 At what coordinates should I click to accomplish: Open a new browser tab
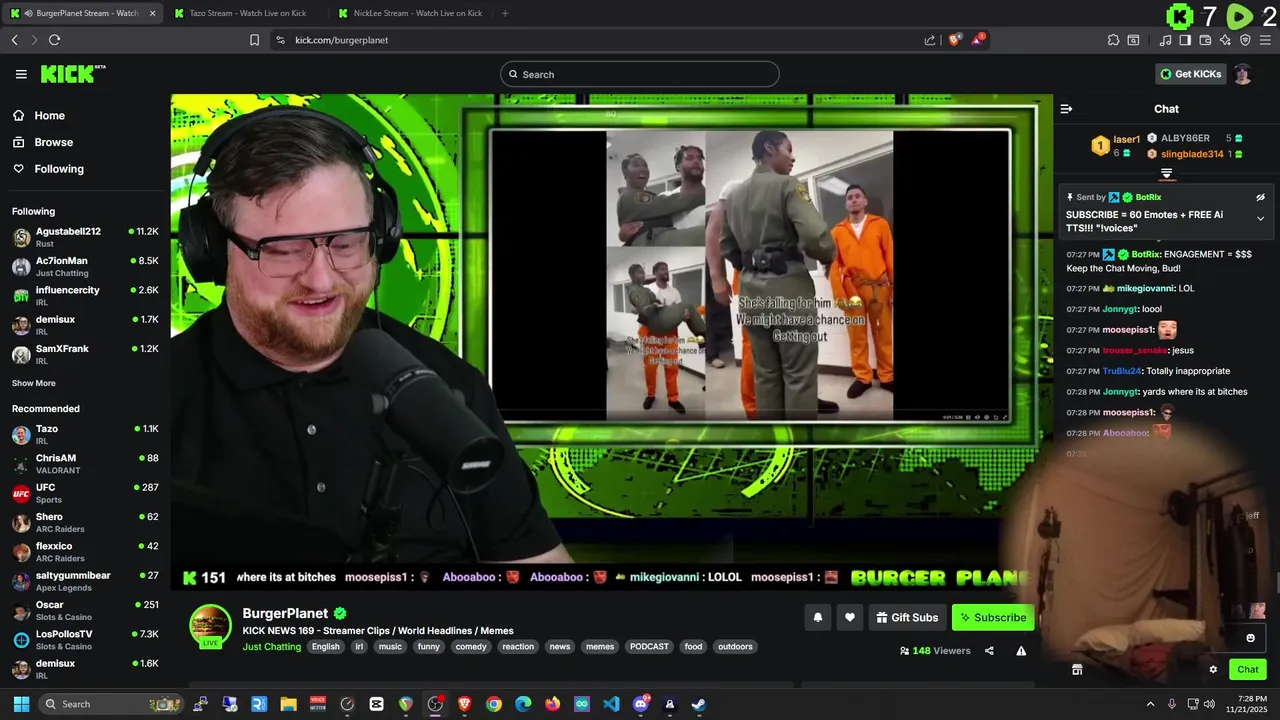coord(505,13)
